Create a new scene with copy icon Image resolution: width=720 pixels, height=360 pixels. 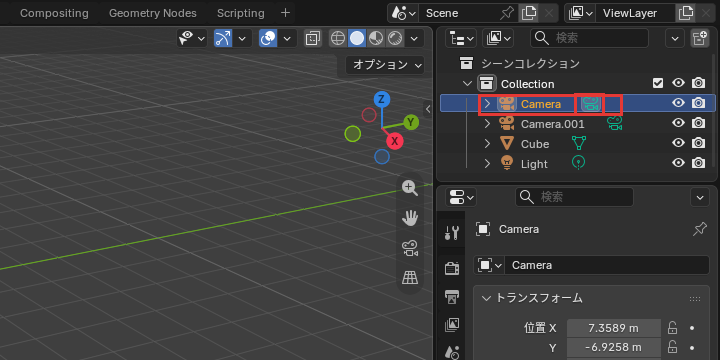tap(529, 13)
